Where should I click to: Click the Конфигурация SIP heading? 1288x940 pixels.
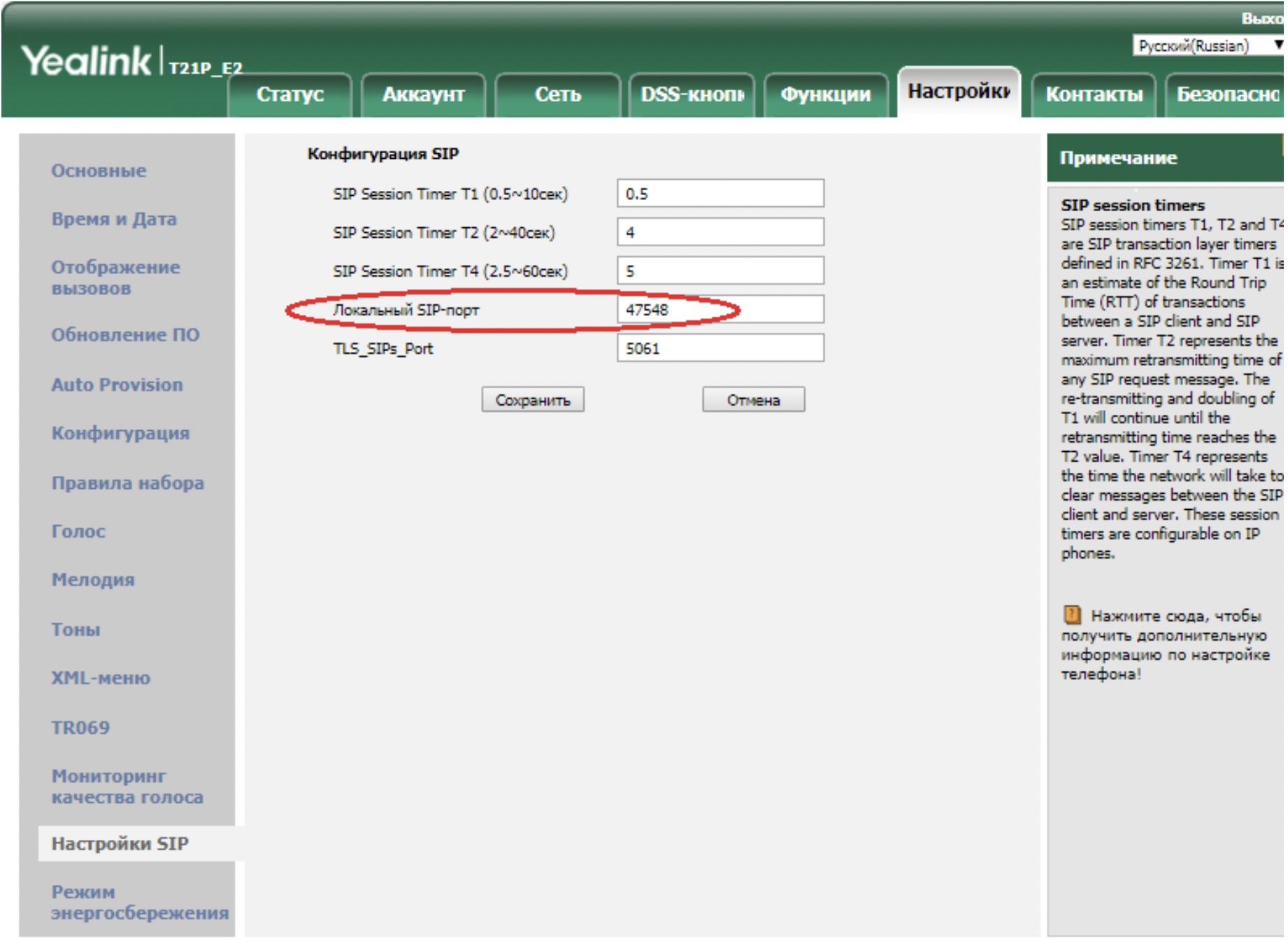pyautogui.click(x=383, y=154)
